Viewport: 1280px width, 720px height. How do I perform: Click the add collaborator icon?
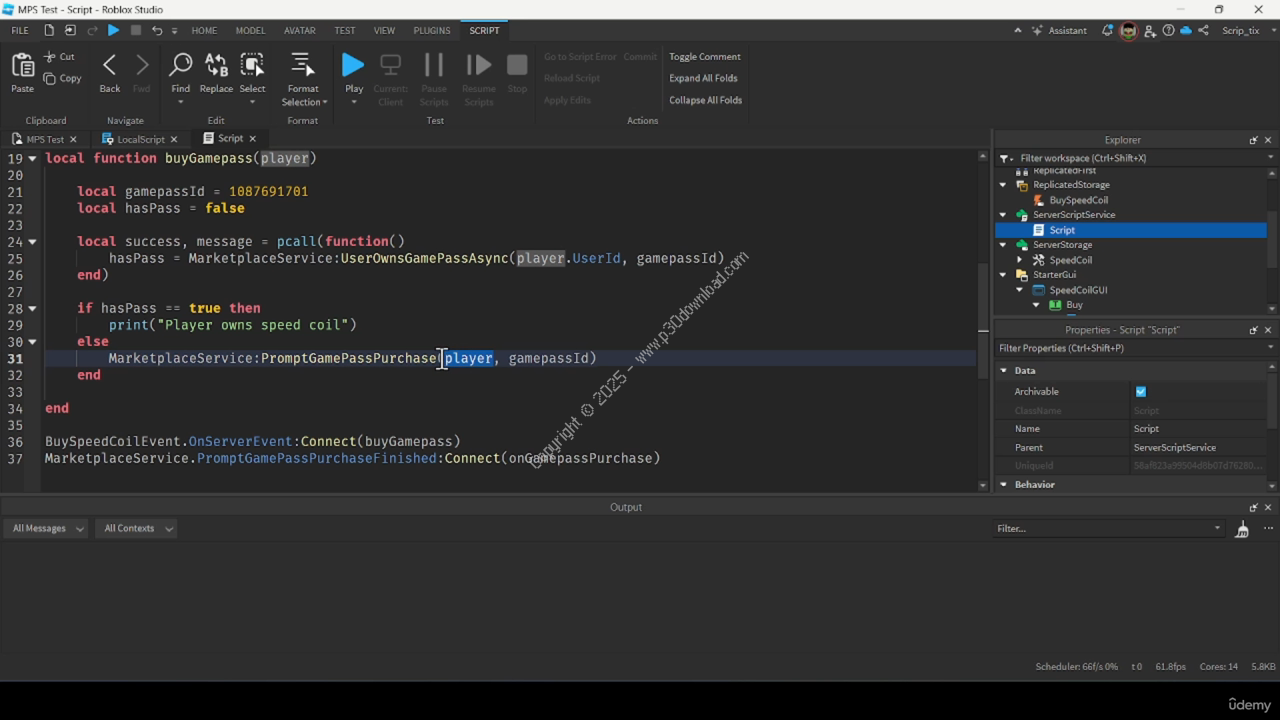[x=1151, y=30]
